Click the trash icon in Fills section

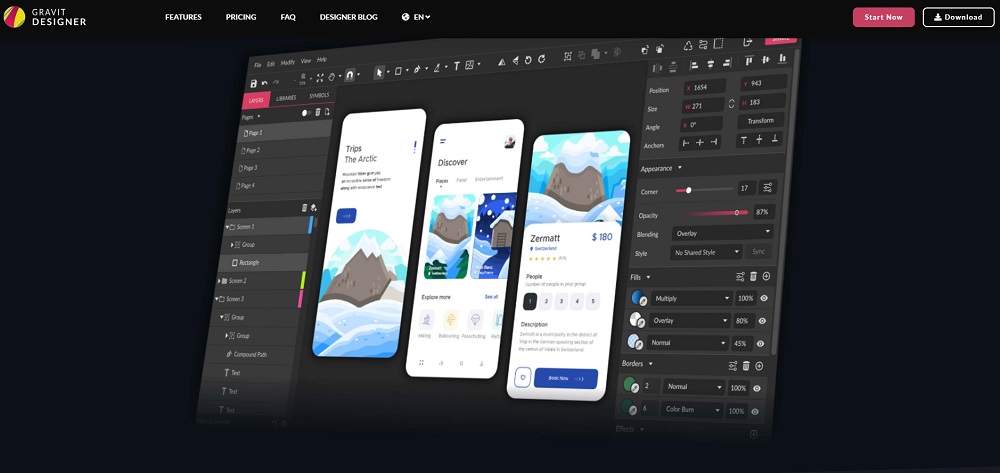tap(753, 277)
